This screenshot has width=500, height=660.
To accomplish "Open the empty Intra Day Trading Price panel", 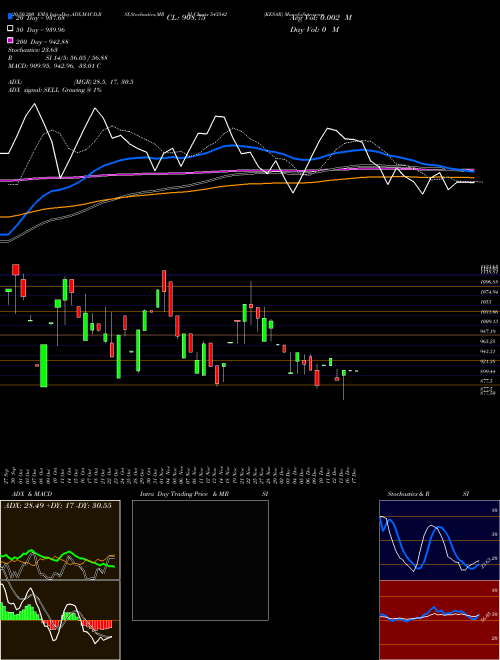I will [200, 560].
